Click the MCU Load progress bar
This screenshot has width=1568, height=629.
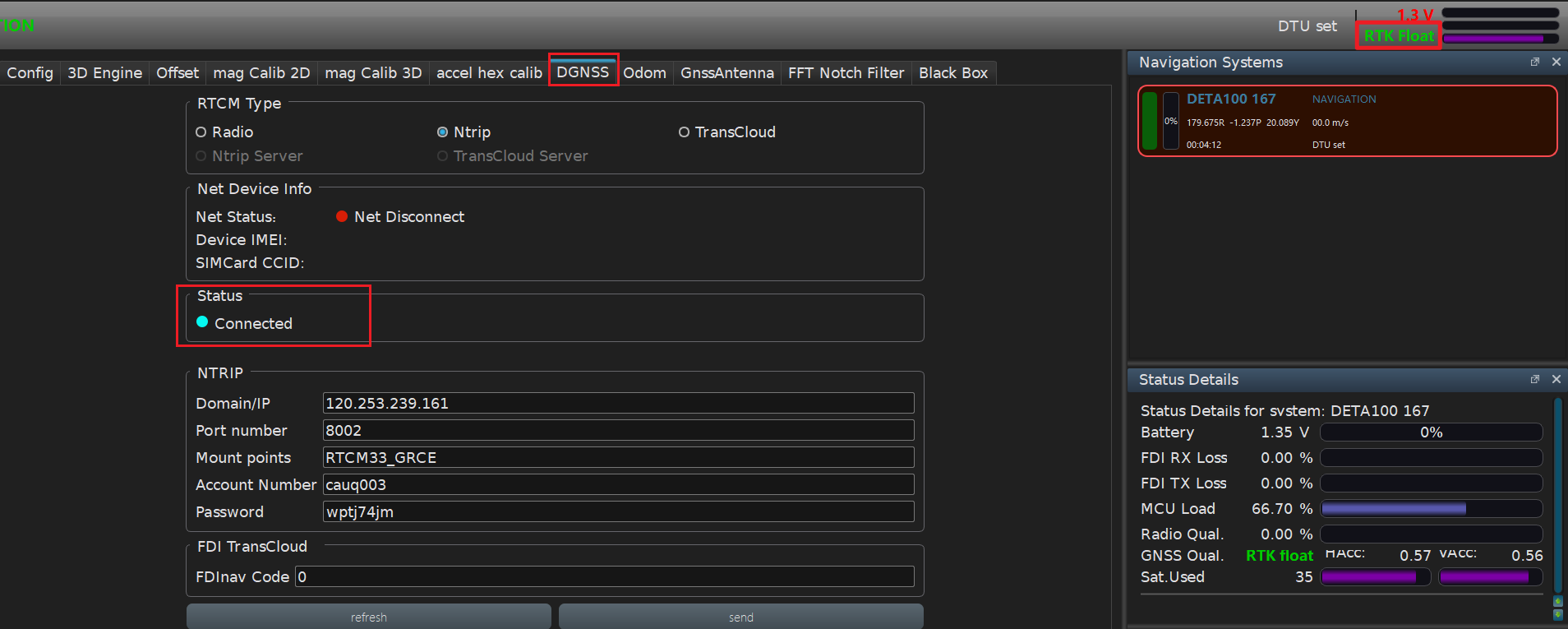coord(1431,509)
